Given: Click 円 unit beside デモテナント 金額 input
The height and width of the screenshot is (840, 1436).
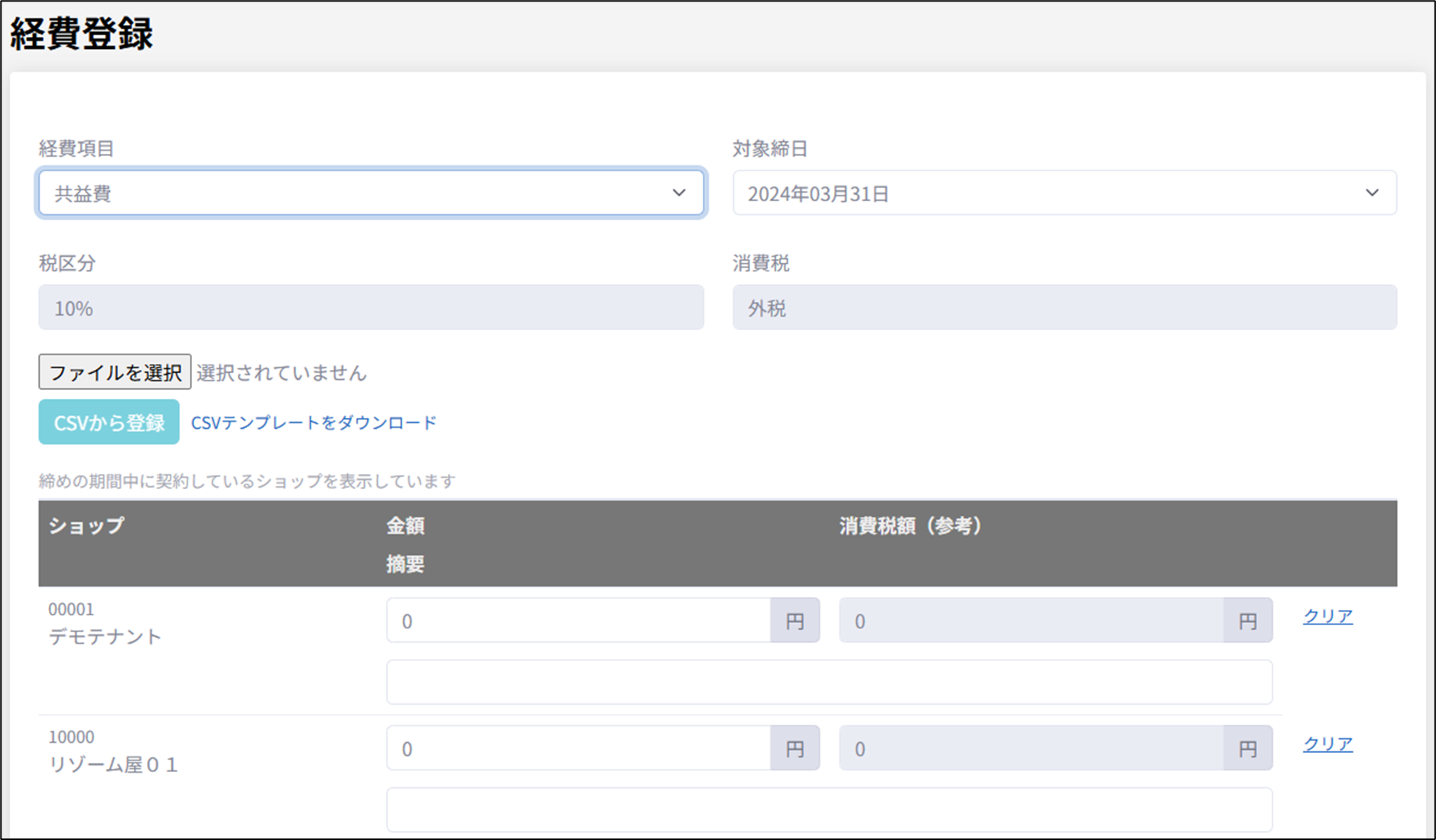Looking at the screenshot, I should tap(794, 621).
